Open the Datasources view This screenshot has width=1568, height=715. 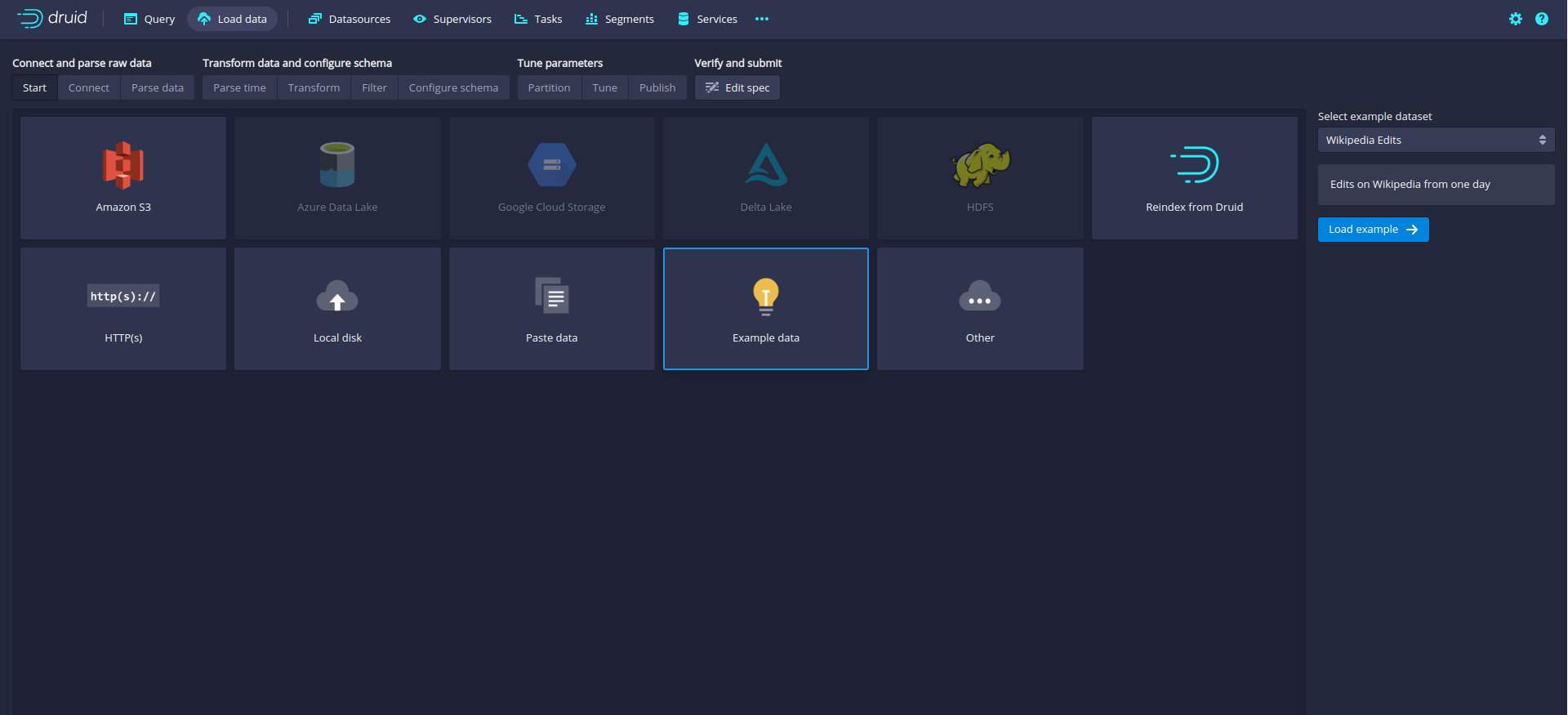[x=350, y=19]
